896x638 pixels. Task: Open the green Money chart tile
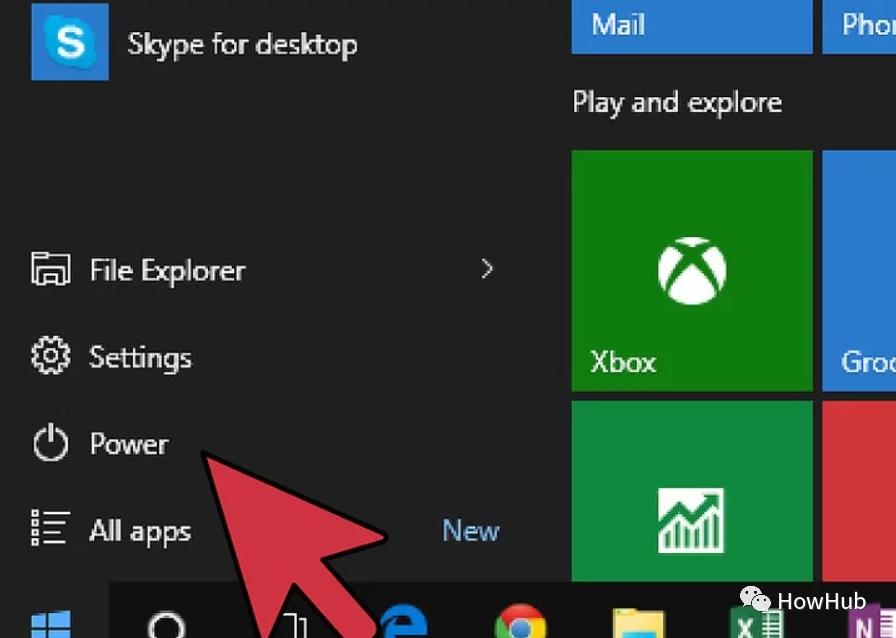point(692,491)
